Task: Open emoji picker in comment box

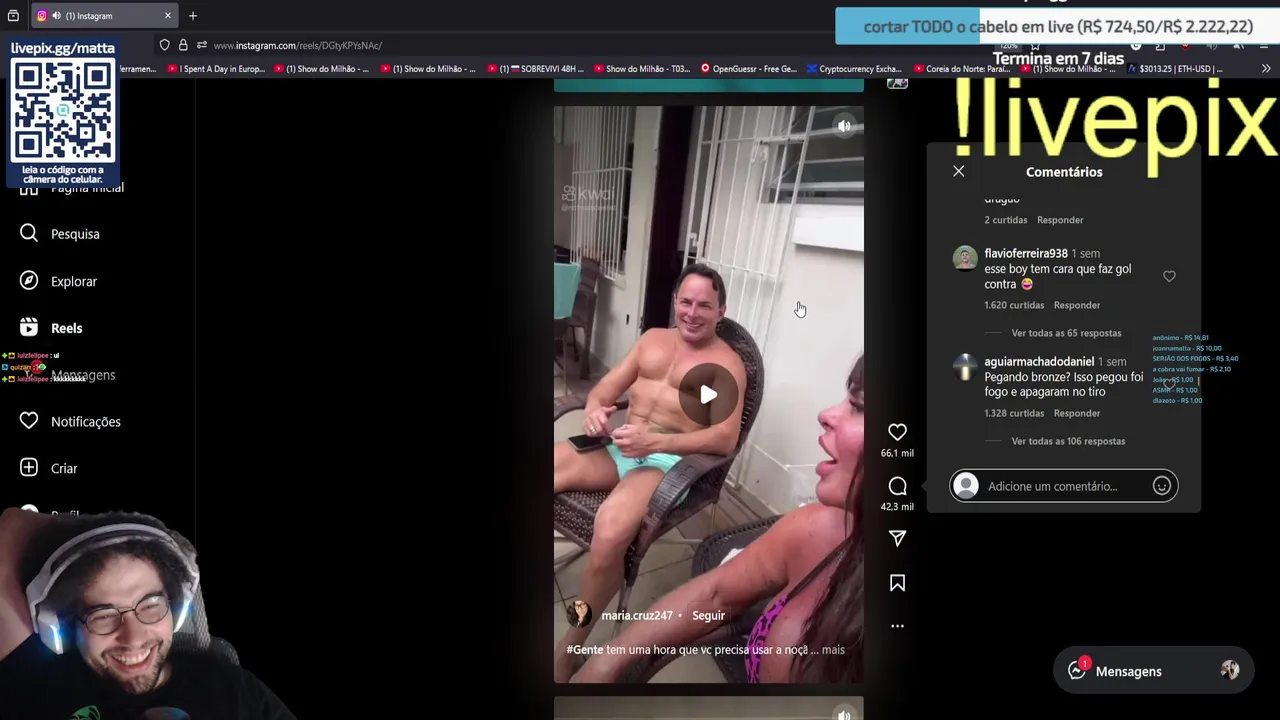Action: [x=1161, y=486]
